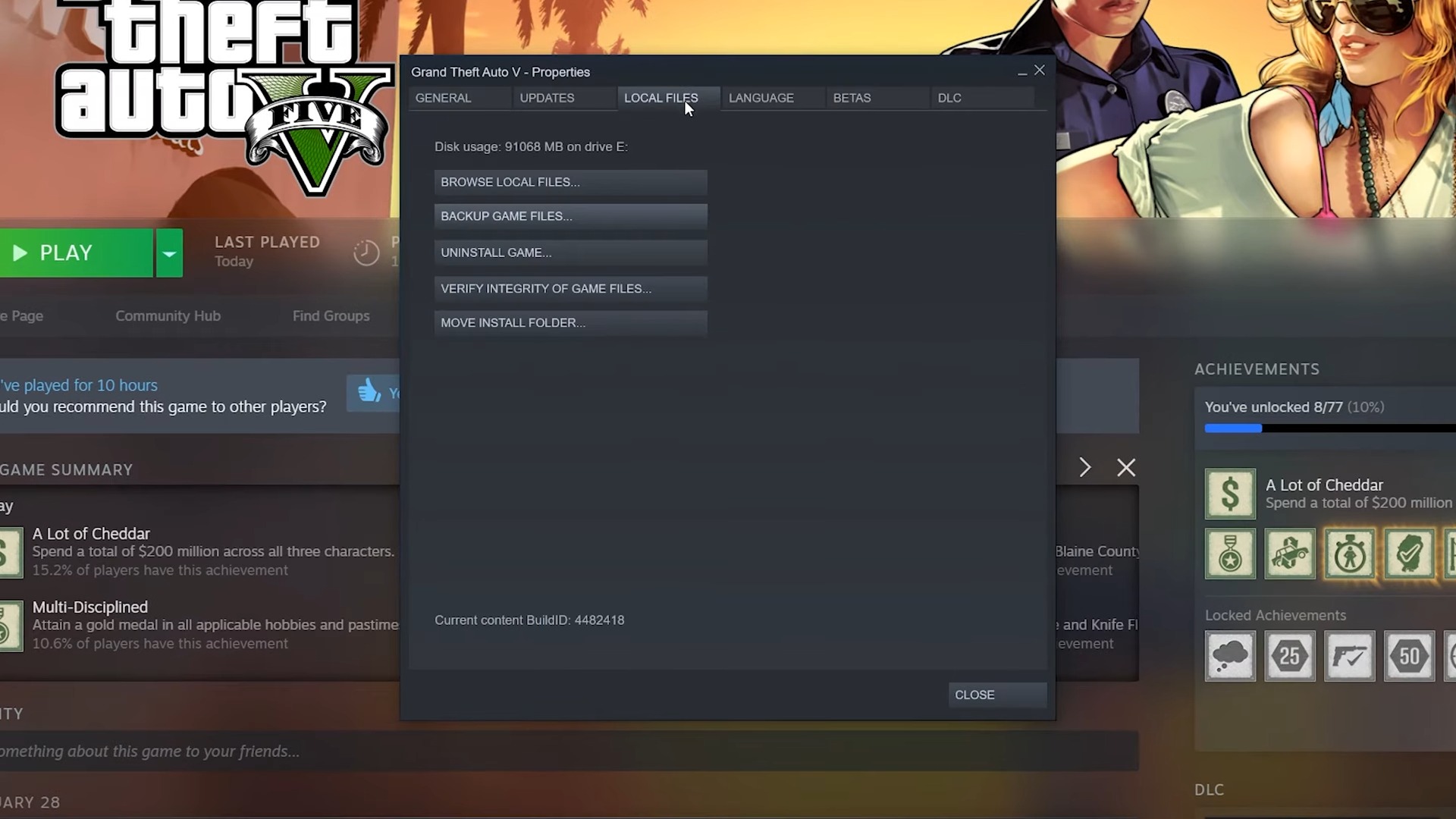Screen dimensions: 1456x819
Task: Click the dismiss notification close button
Action: tap(1126, 467)
